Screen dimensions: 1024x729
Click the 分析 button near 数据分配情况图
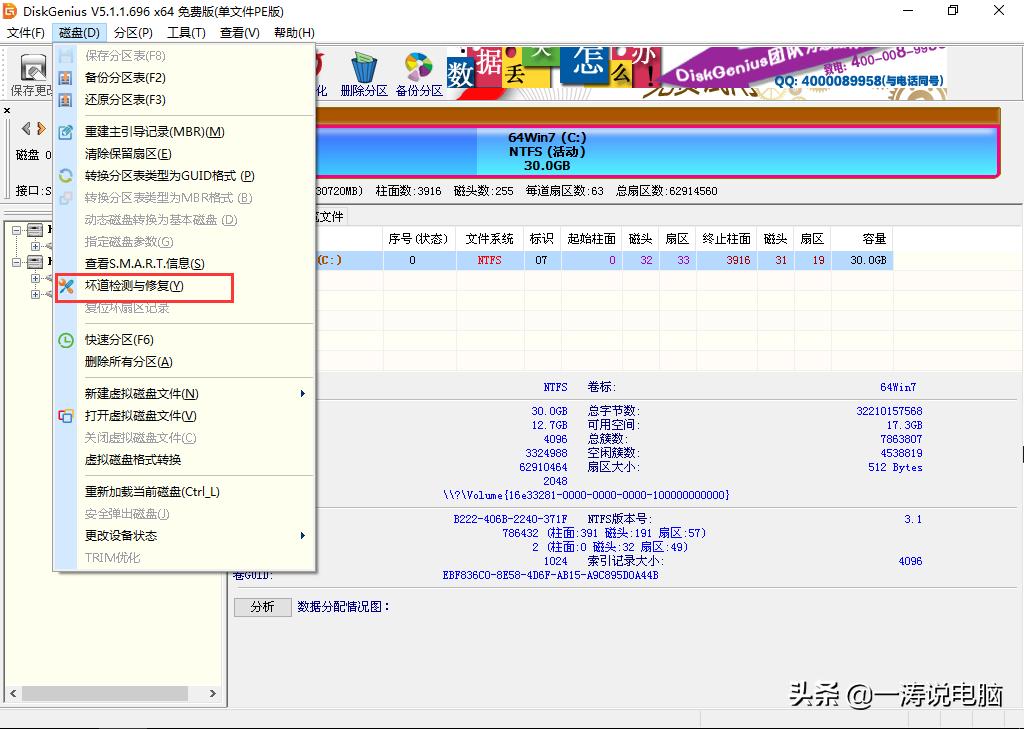(x=262, y=607)
